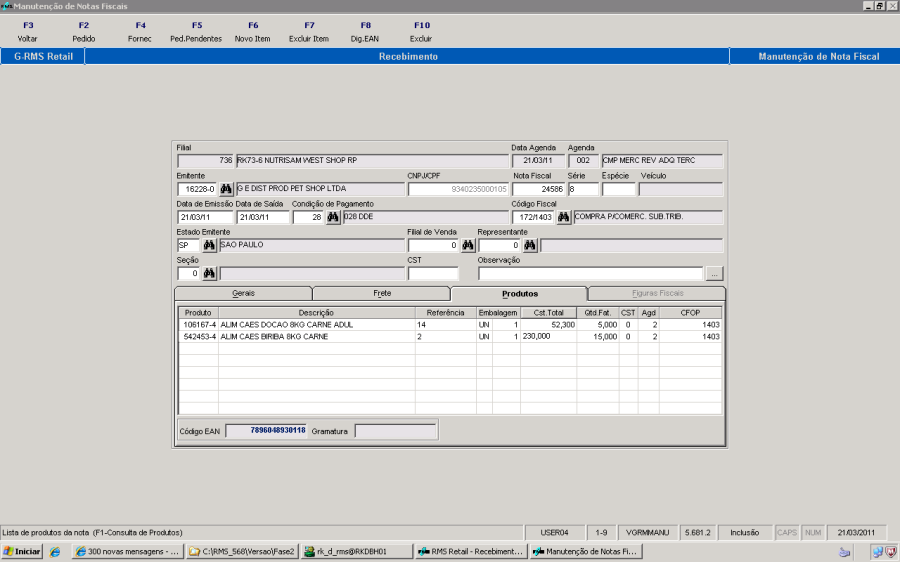Click F7 Excluir Item toolbar button
900x562 pixels.
(309, 32)
